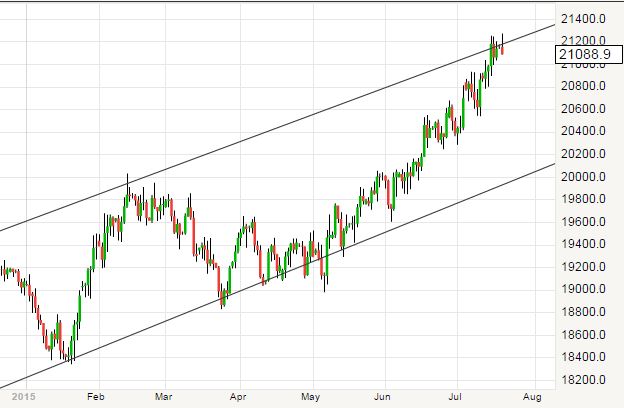Image resolution: width=624 pixels, height=408 pixels.
Task: Click the May date axis label
Action: [312, 396]
